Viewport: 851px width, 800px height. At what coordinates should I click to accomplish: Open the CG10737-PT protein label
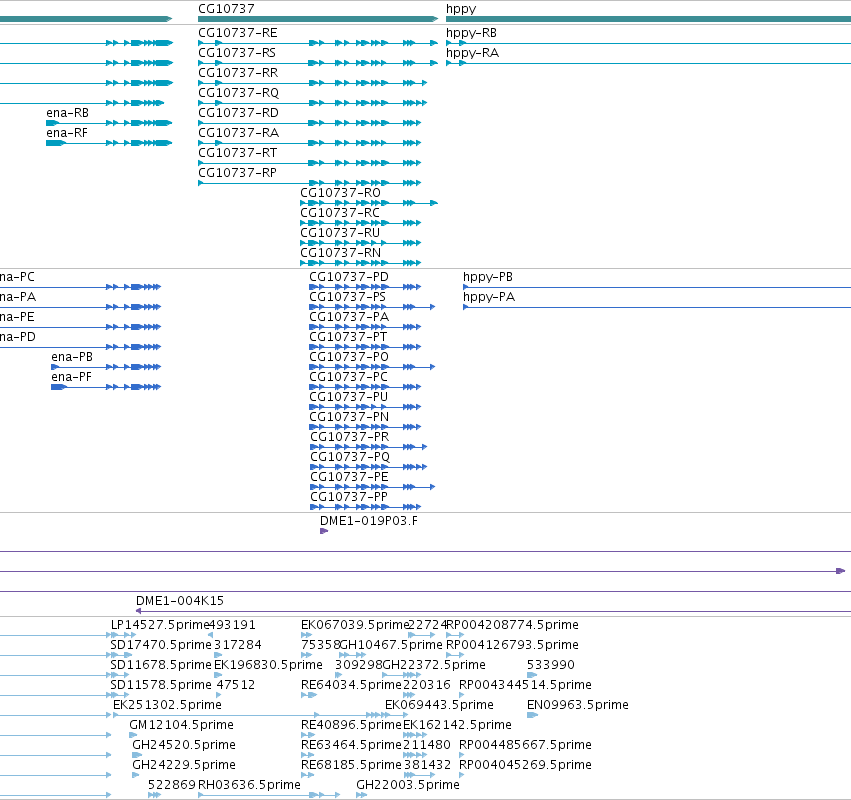(x=348, y=337)
